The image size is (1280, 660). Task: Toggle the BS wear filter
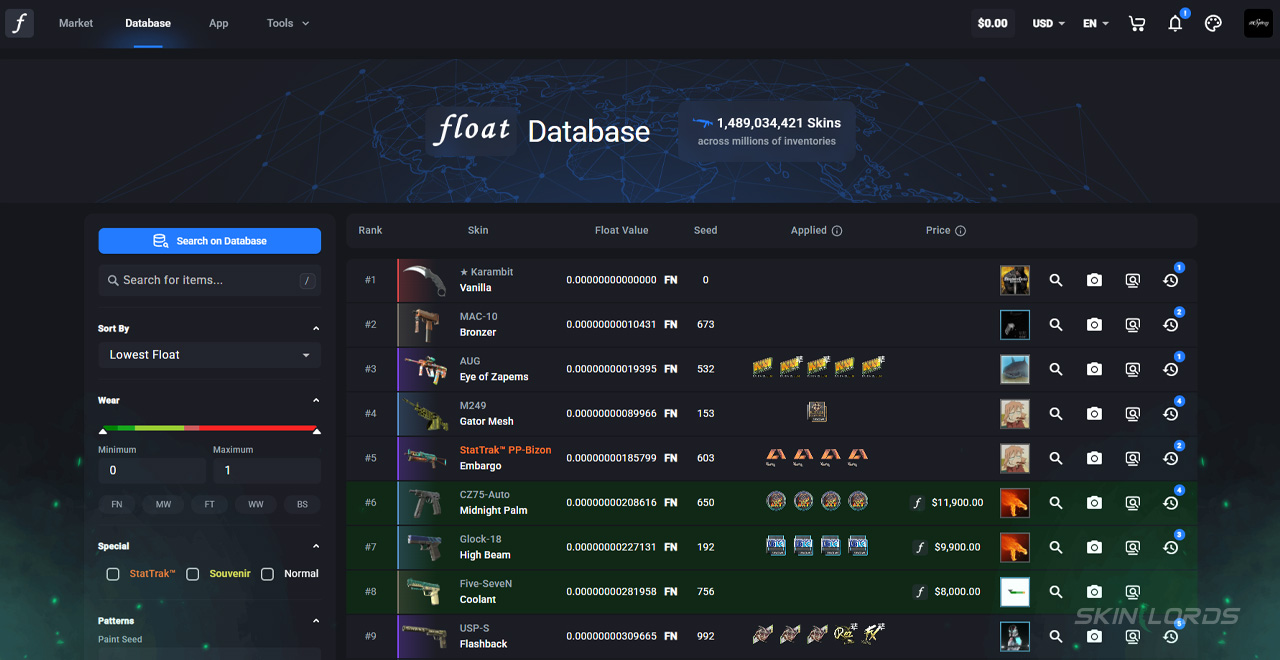(x=302, y=505)
